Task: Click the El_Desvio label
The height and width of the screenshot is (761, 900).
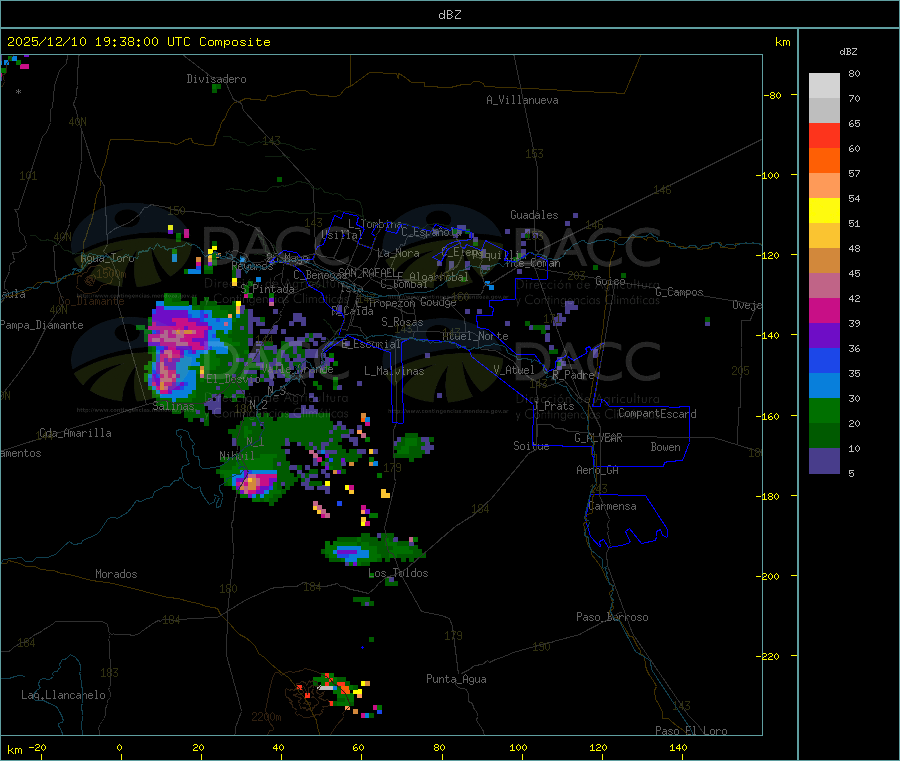Action: click(233, 379)
